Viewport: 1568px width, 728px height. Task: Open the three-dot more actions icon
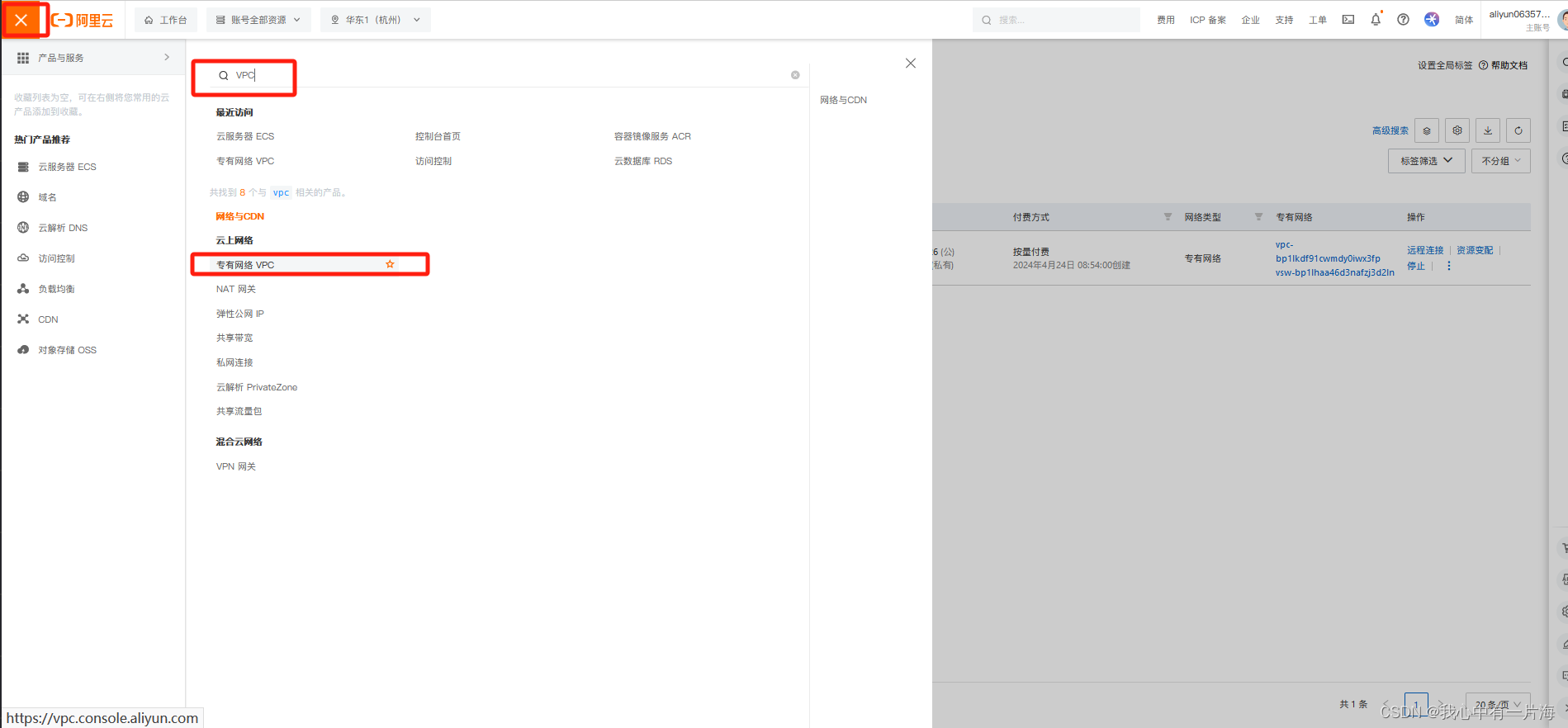click(1448, 266)
